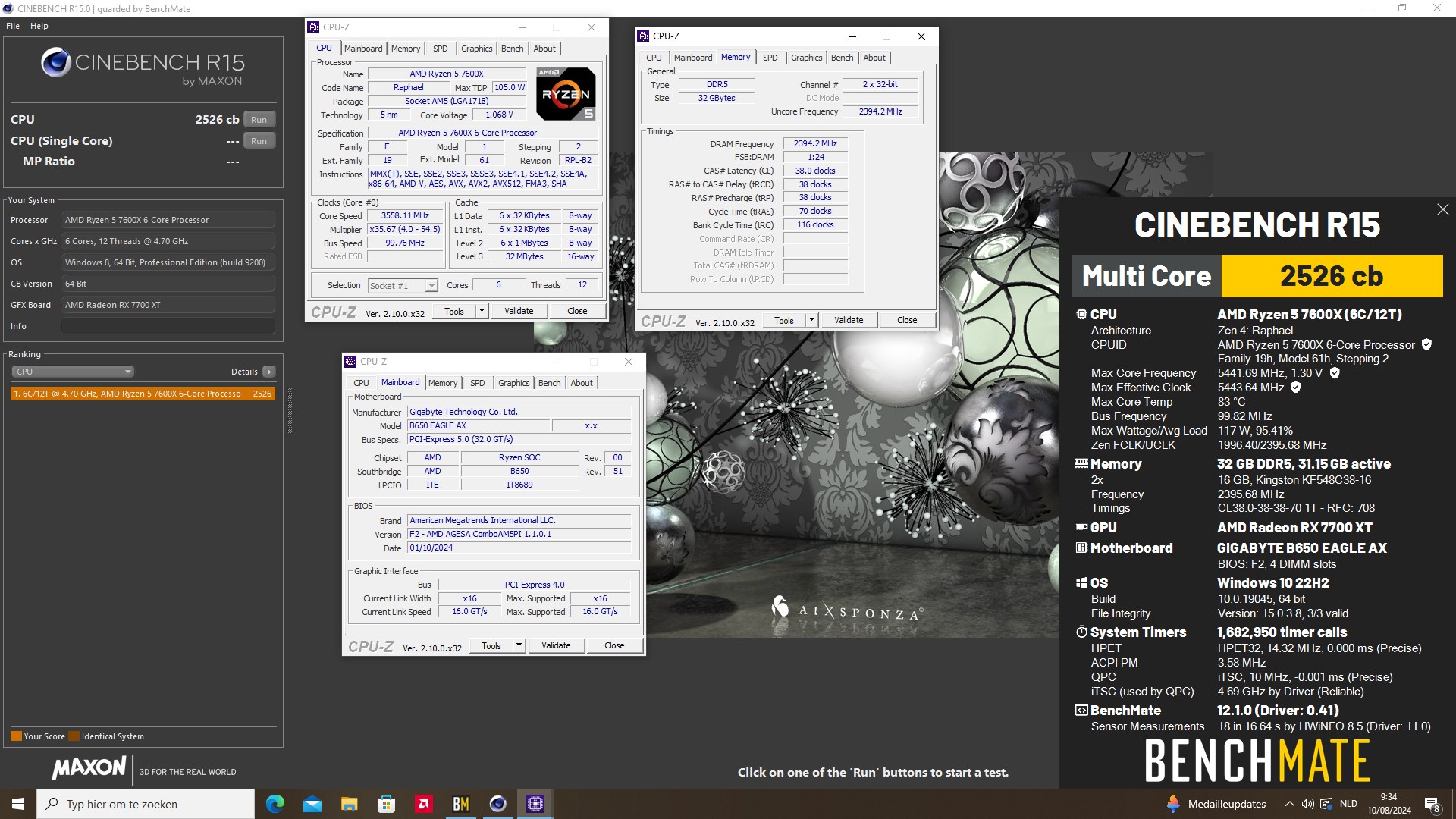
Task: Open the volume control tray icon
Action: (1307, 804)
